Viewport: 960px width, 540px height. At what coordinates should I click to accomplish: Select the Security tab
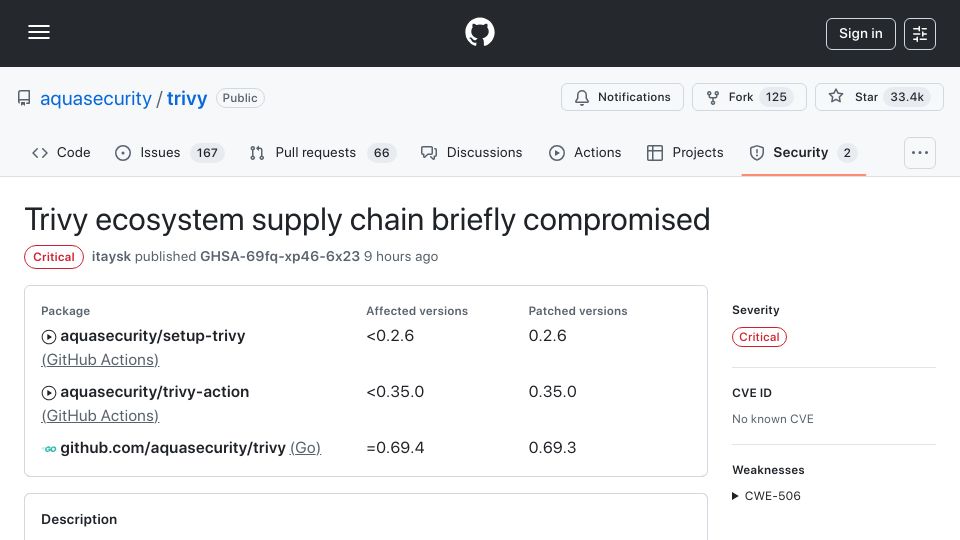click(x=803, y=152)
